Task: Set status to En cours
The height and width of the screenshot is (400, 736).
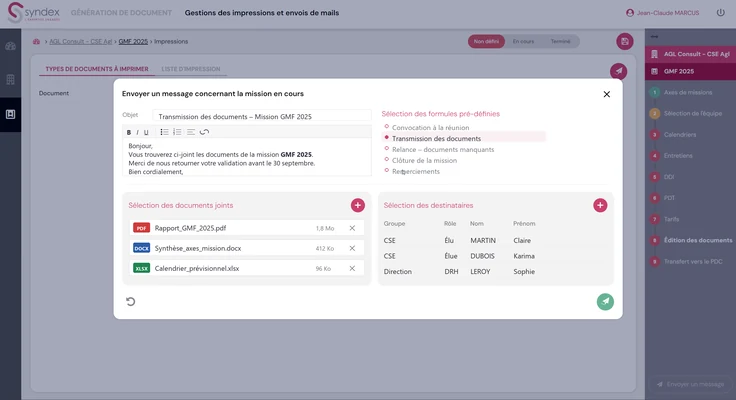Action: click(523, 41)
